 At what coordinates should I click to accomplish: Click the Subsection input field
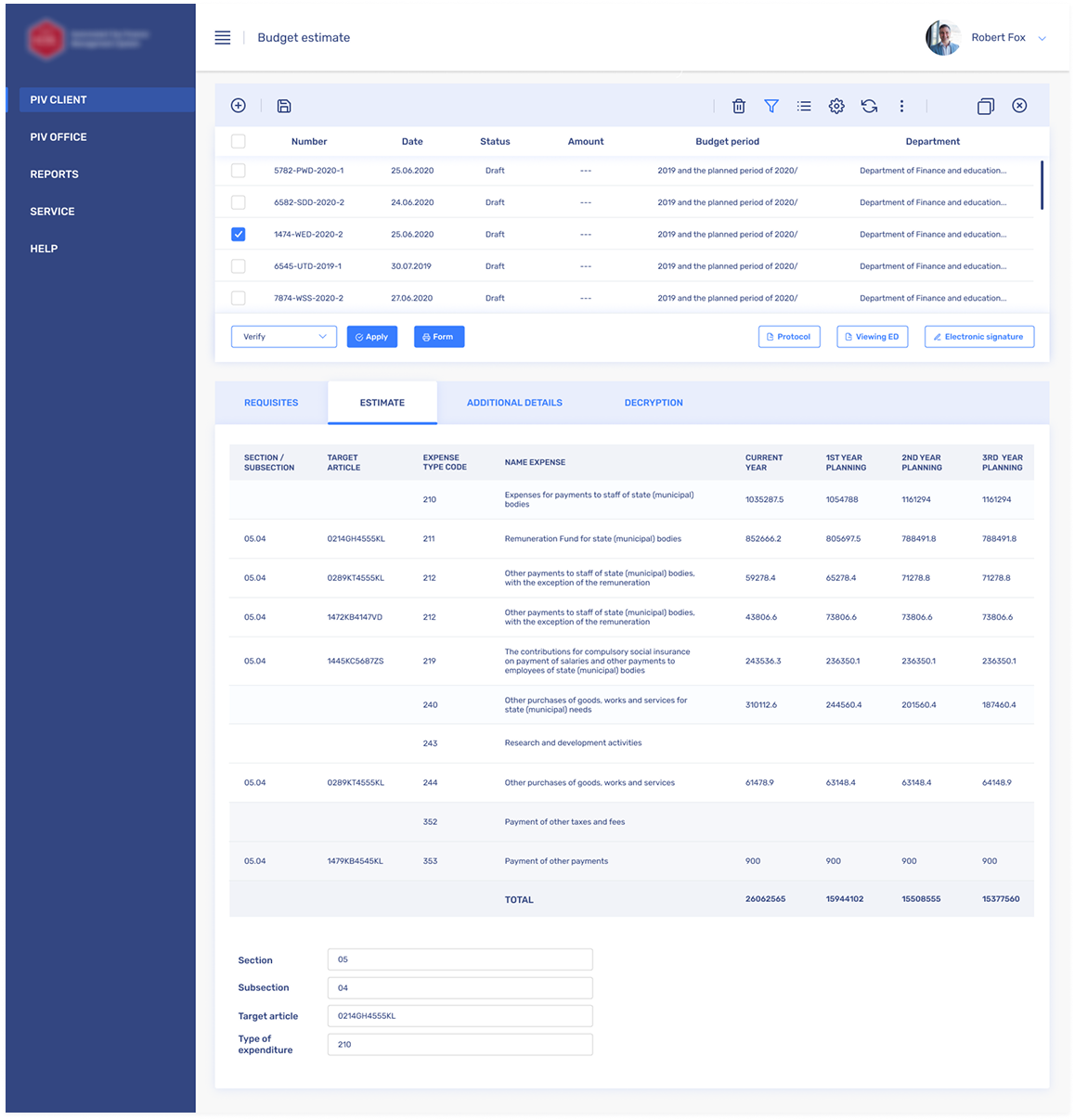tap(460, 987)
